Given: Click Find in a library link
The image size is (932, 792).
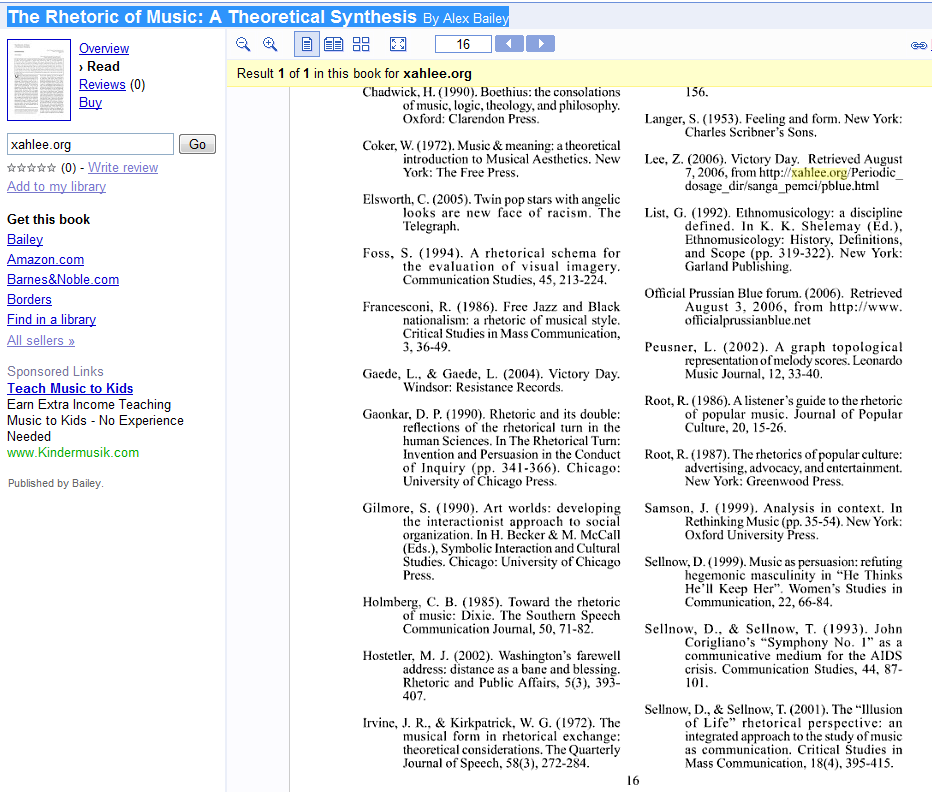Looking at the screenshot, I should (51, 319).
